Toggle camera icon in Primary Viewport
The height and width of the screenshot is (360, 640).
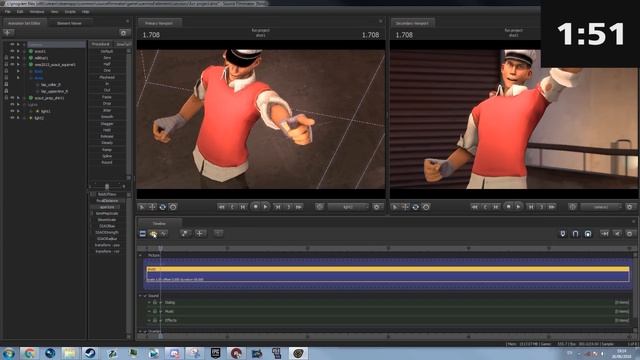coord(320,207)
